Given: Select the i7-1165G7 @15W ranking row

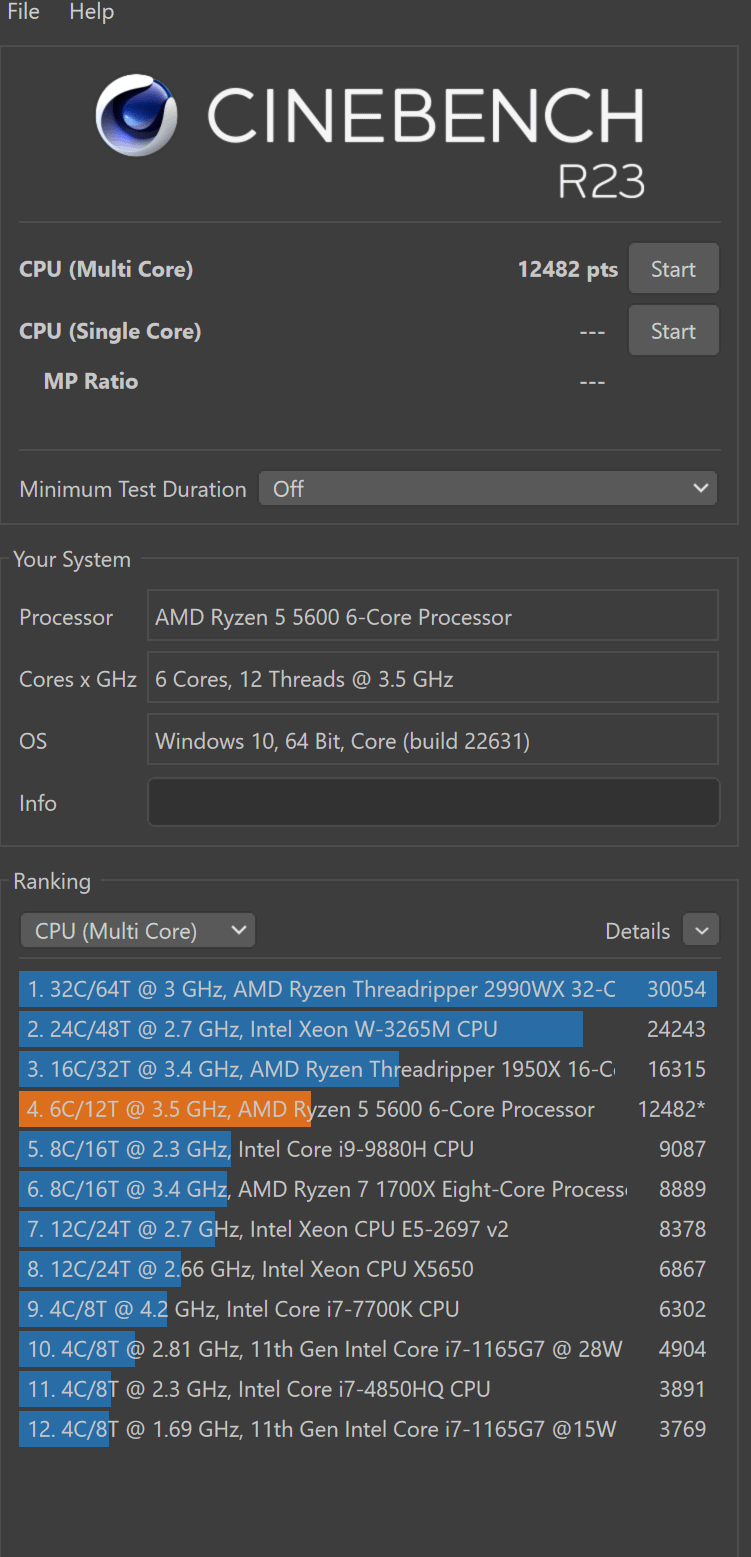Looking at the screenshot, I should tap(368, 1429).
